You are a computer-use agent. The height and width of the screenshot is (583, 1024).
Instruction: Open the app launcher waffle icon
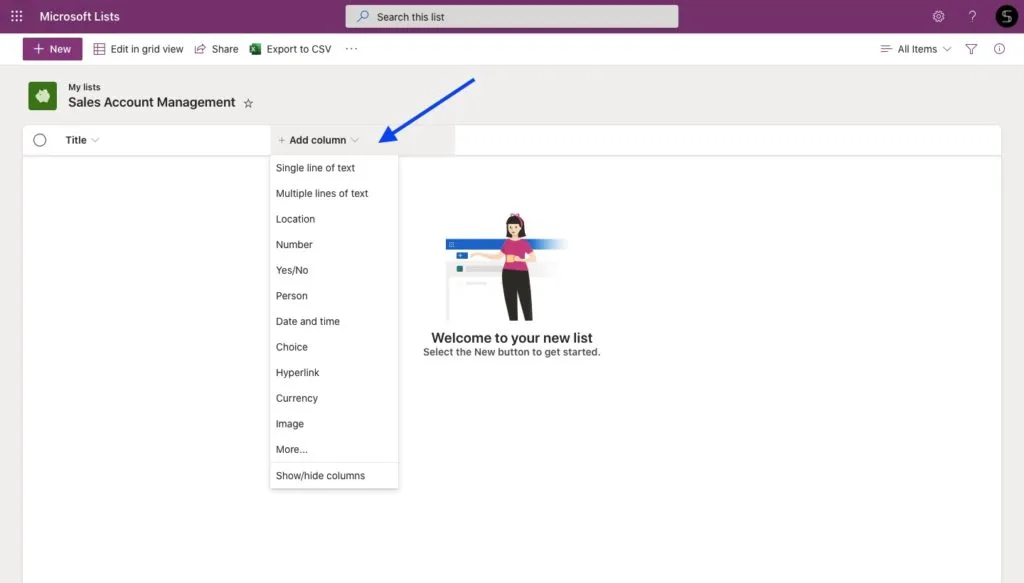tap(16, 16)
